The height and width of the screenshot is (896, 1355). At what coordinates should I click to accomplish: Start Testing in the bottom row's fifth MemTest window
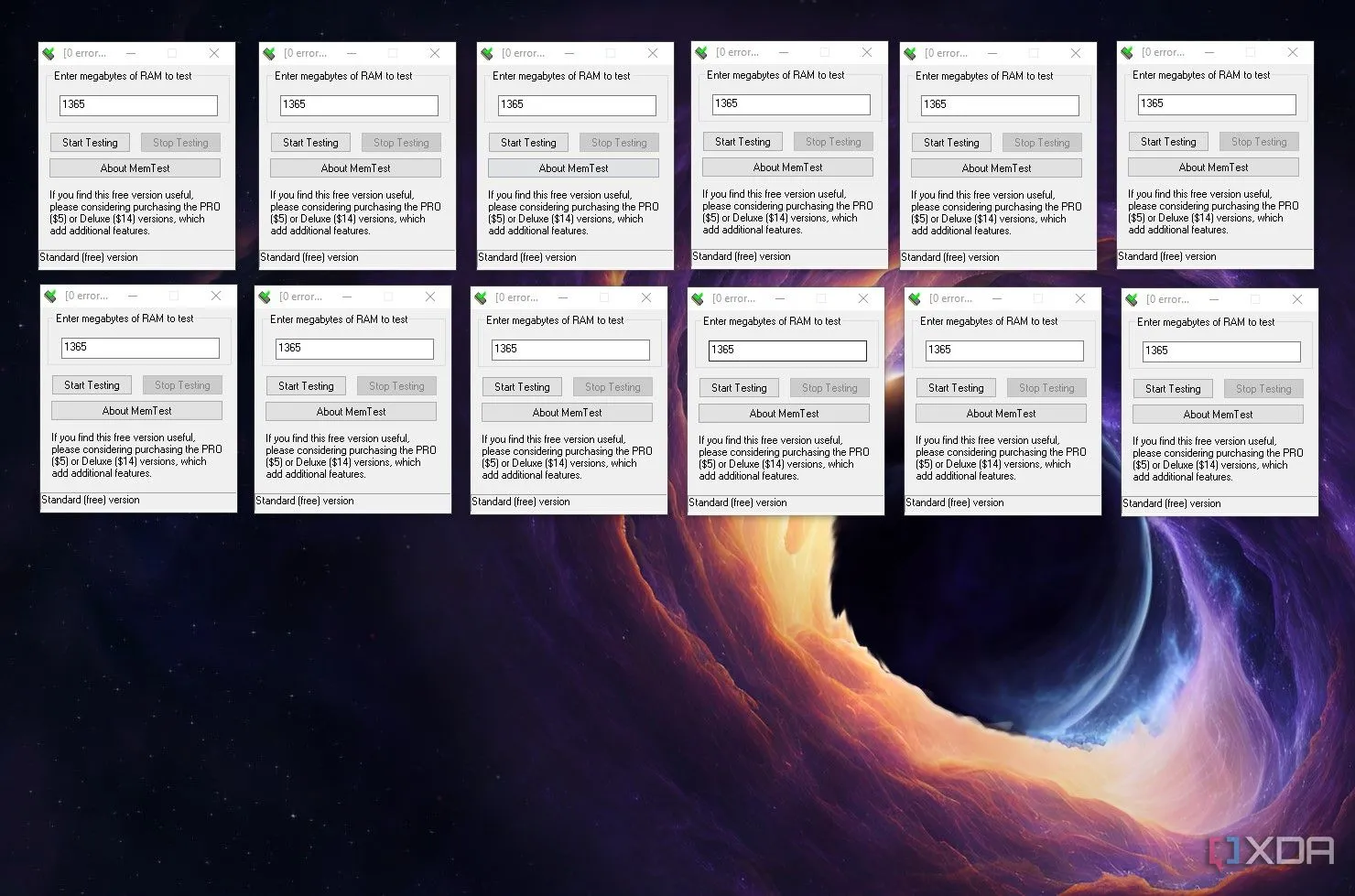coord(956,388)
